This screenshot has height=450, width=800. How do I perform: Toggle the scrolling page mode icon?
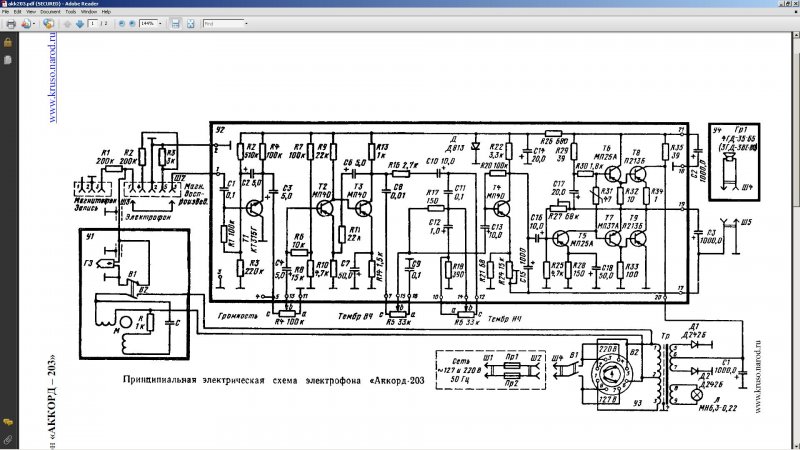pyautogui.click(x=176, y=23)
